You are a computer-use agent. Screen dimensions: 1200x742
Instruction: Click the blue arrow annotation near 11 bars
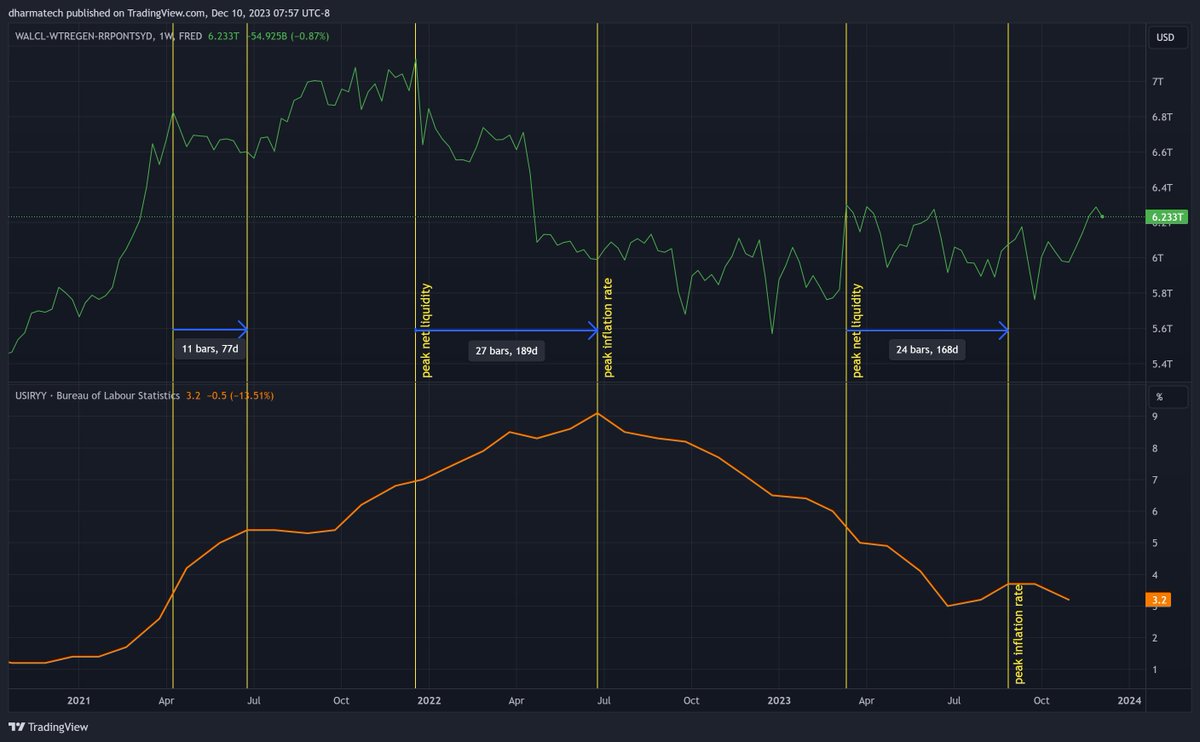pos(210,327)
